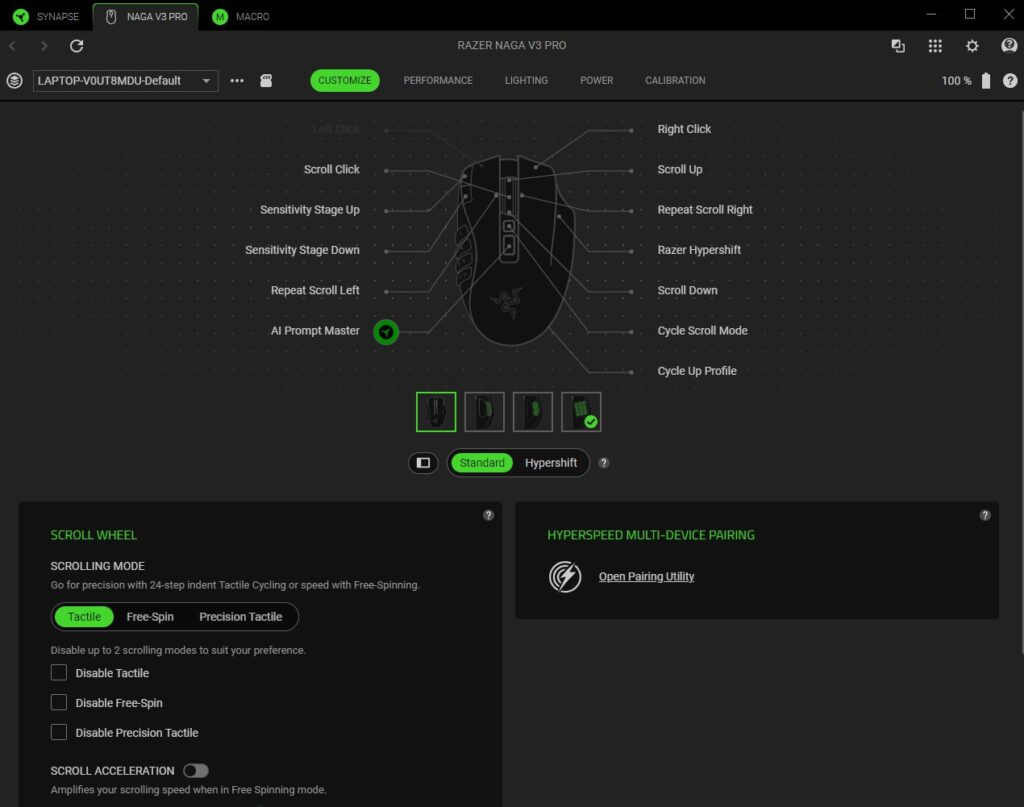
Task: Click the AI Prompt Master Razer badge
Action: [x=386, y=332]
